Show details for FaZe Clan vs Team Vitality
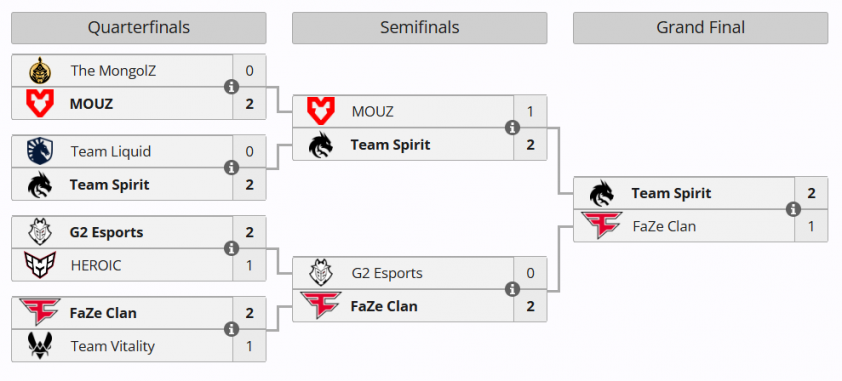The image size is (842, 381). coord(231,329)
